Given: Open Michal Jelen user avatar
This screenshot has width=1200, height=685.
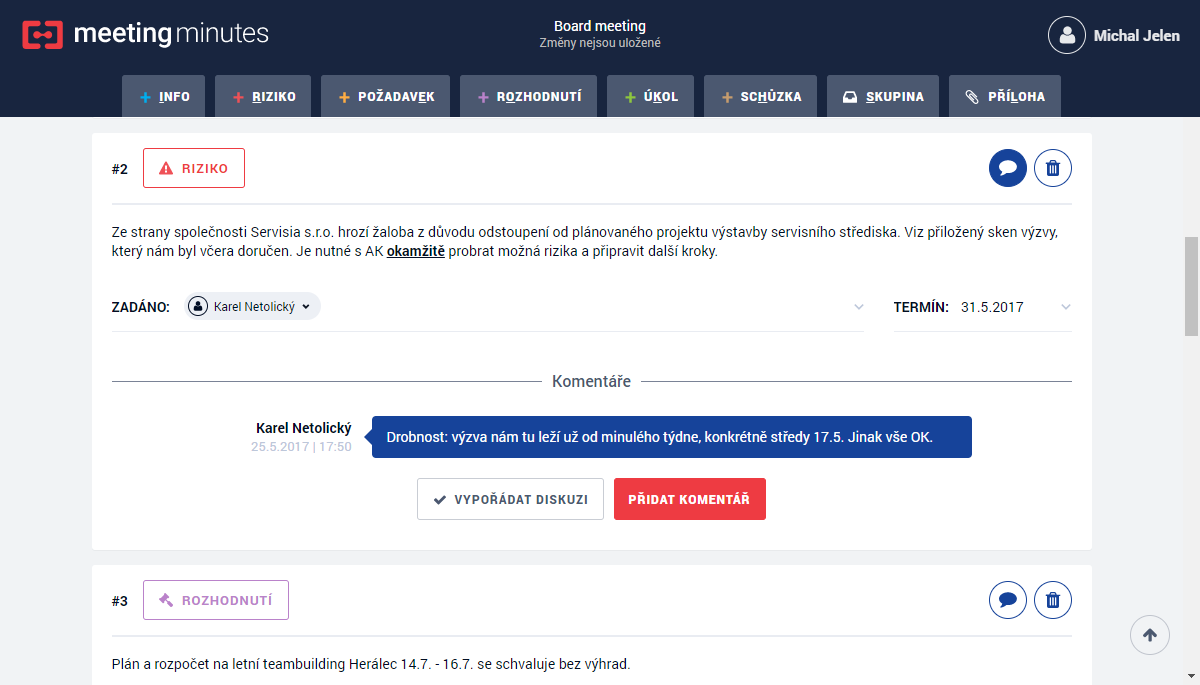Looking at the screenshot, I should [x=1067, y=35].
